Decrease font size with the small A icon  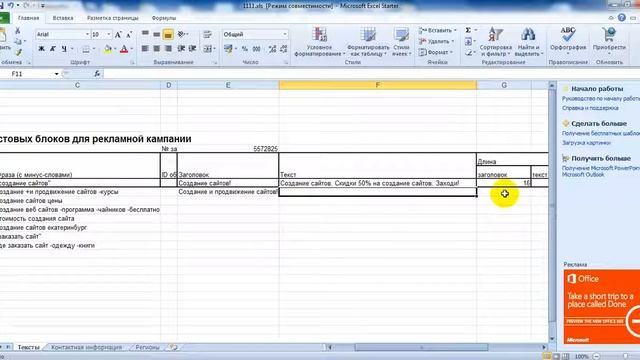(129, 35)
